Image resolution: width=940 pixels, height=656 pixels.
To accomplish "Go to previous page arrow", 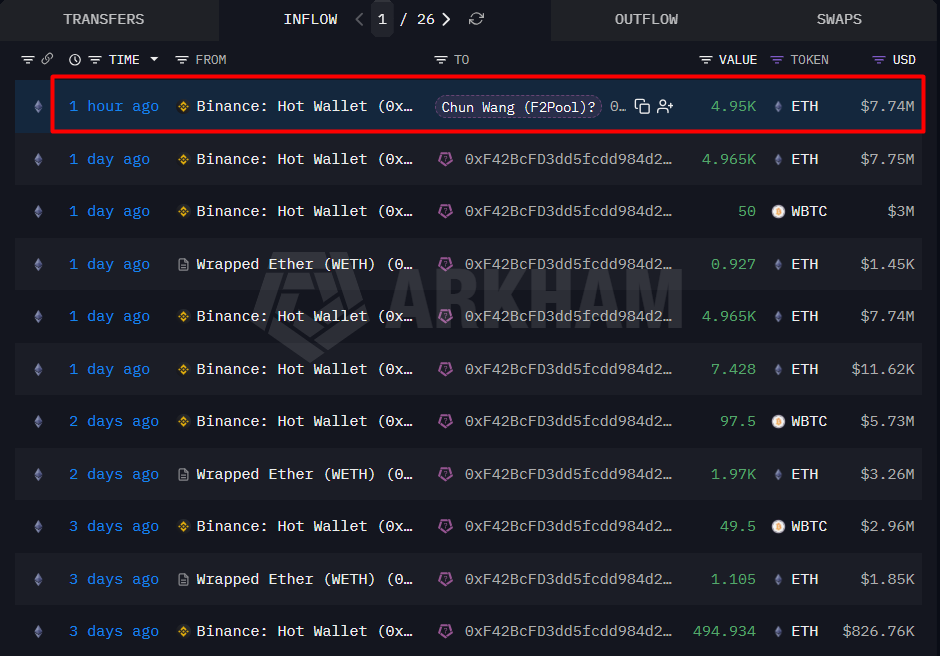I will (x=359, y=19).
